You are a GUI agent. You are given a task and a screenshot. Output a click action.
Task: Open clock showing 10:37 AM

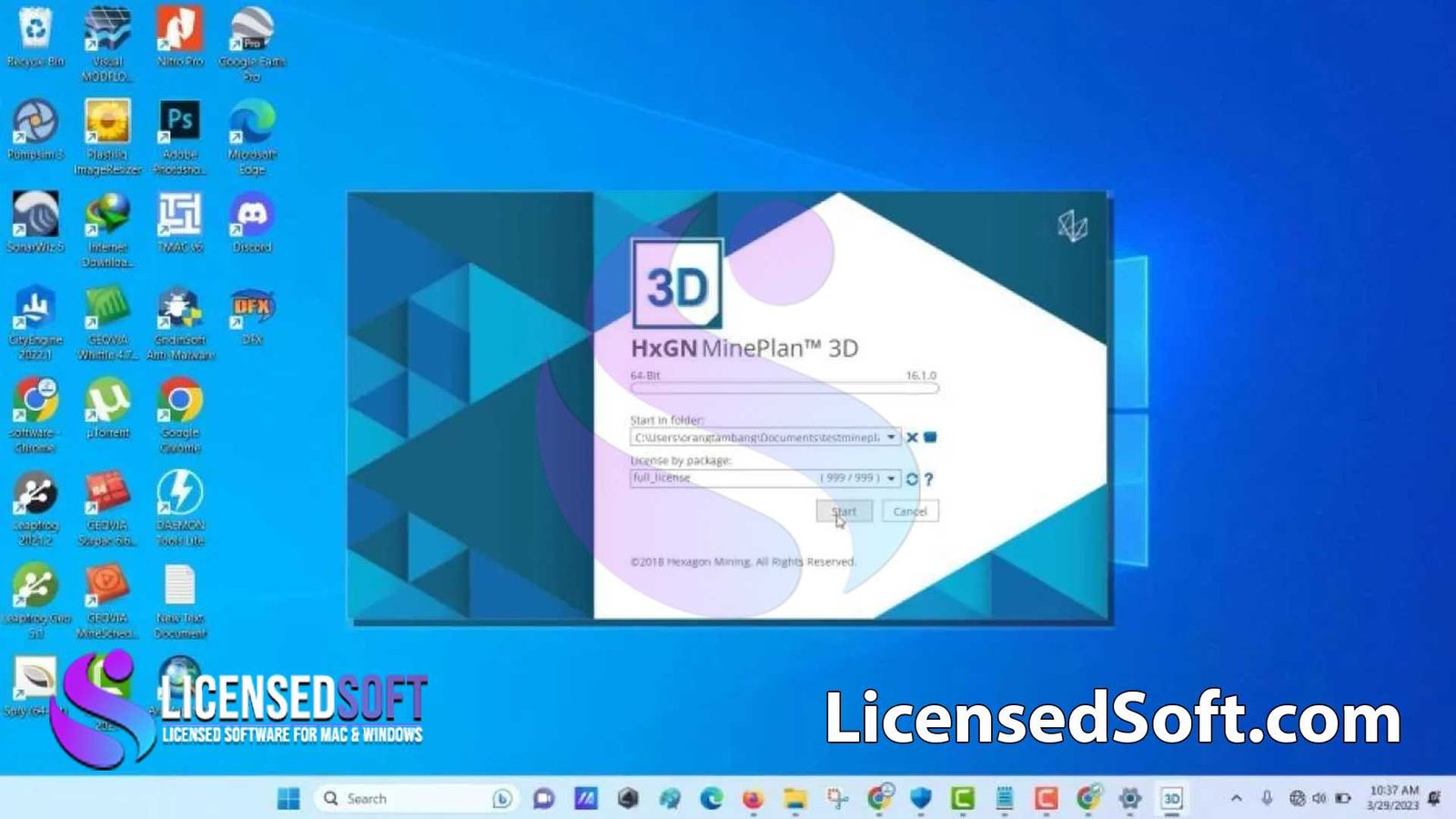1394,797
